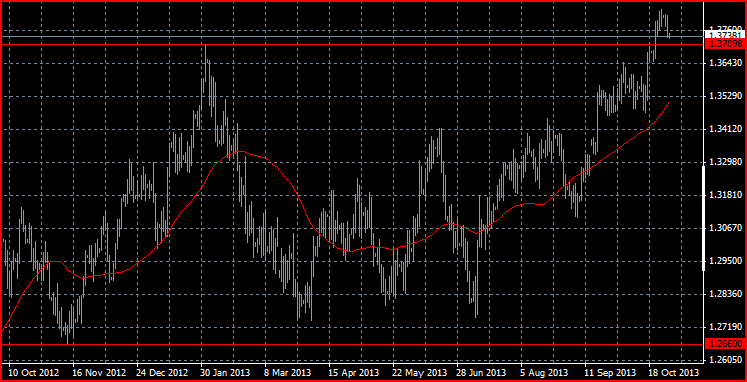Click the 5 Aug 2013 date label
The height and width of the screenshot is (382, 747).
point(546,372)
